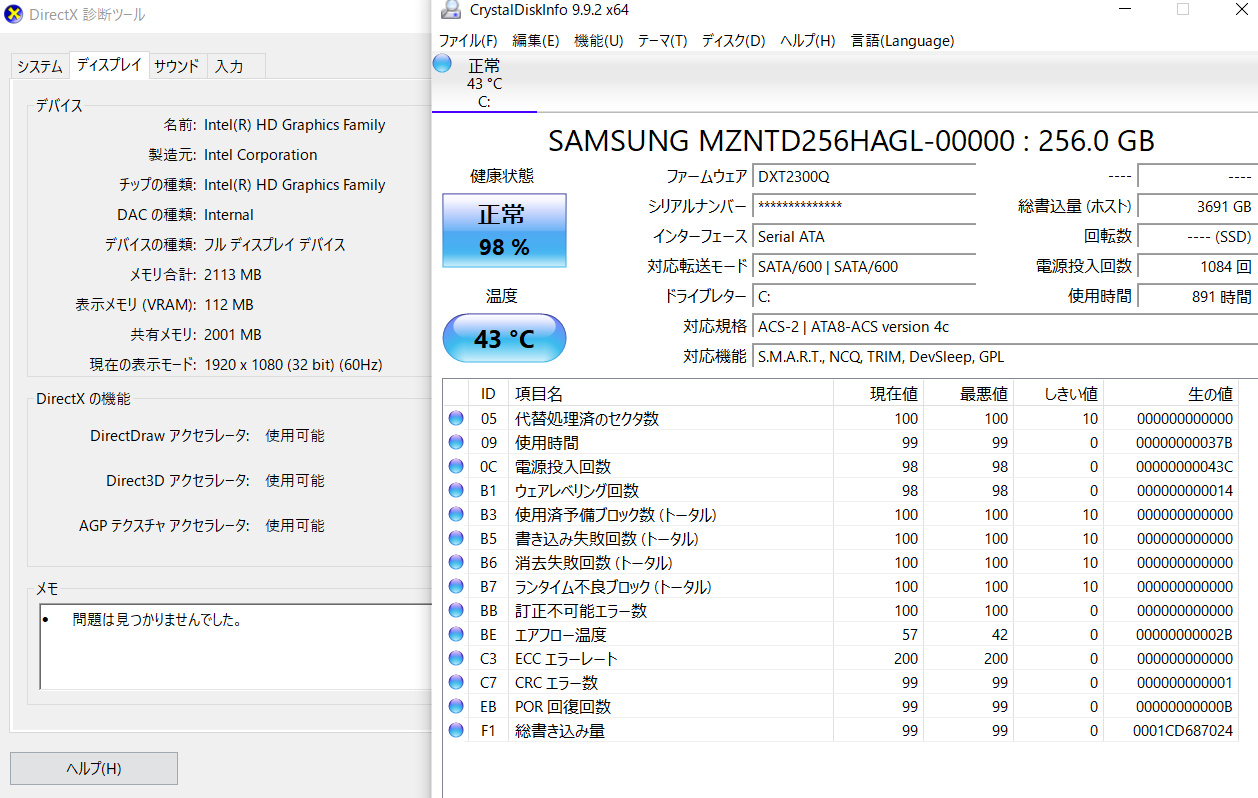Select the ディスプレイ tab in DirectX tool
Viewport: 1258px width, 798px height.
pos(109,65)
